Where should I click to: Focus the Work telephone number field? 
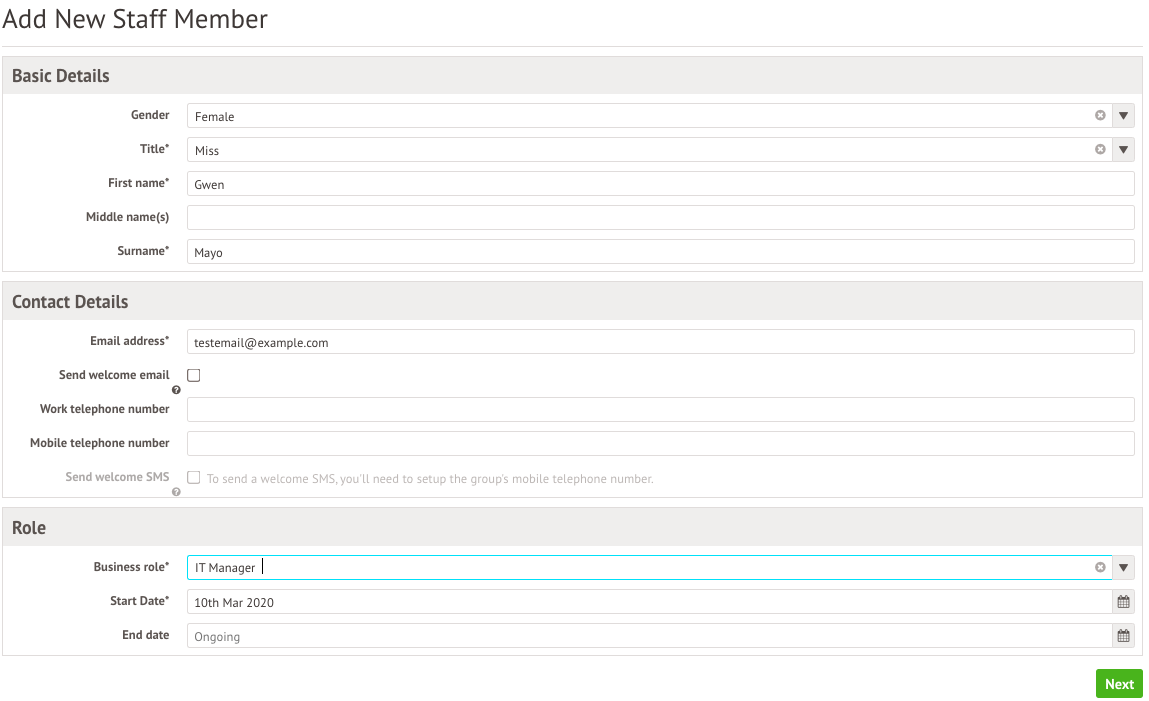click(660, 409)
